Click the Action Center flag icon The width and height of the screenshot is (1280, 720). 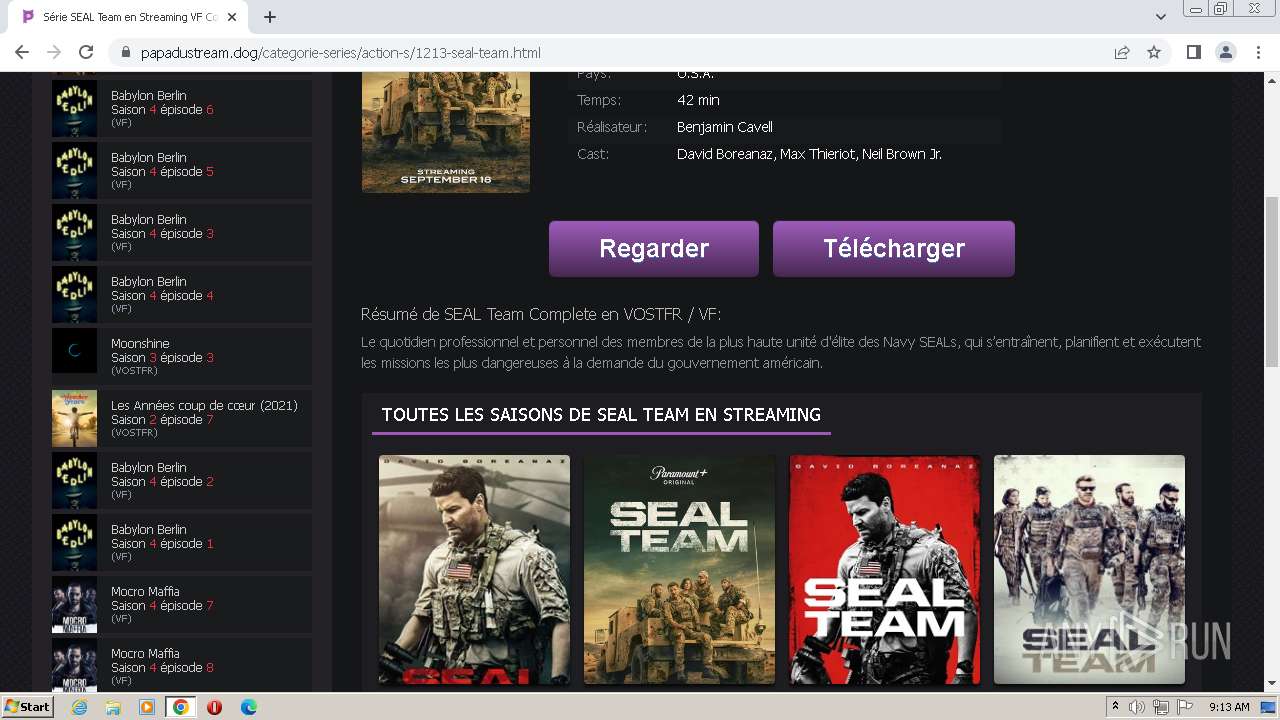point(1184,707)
